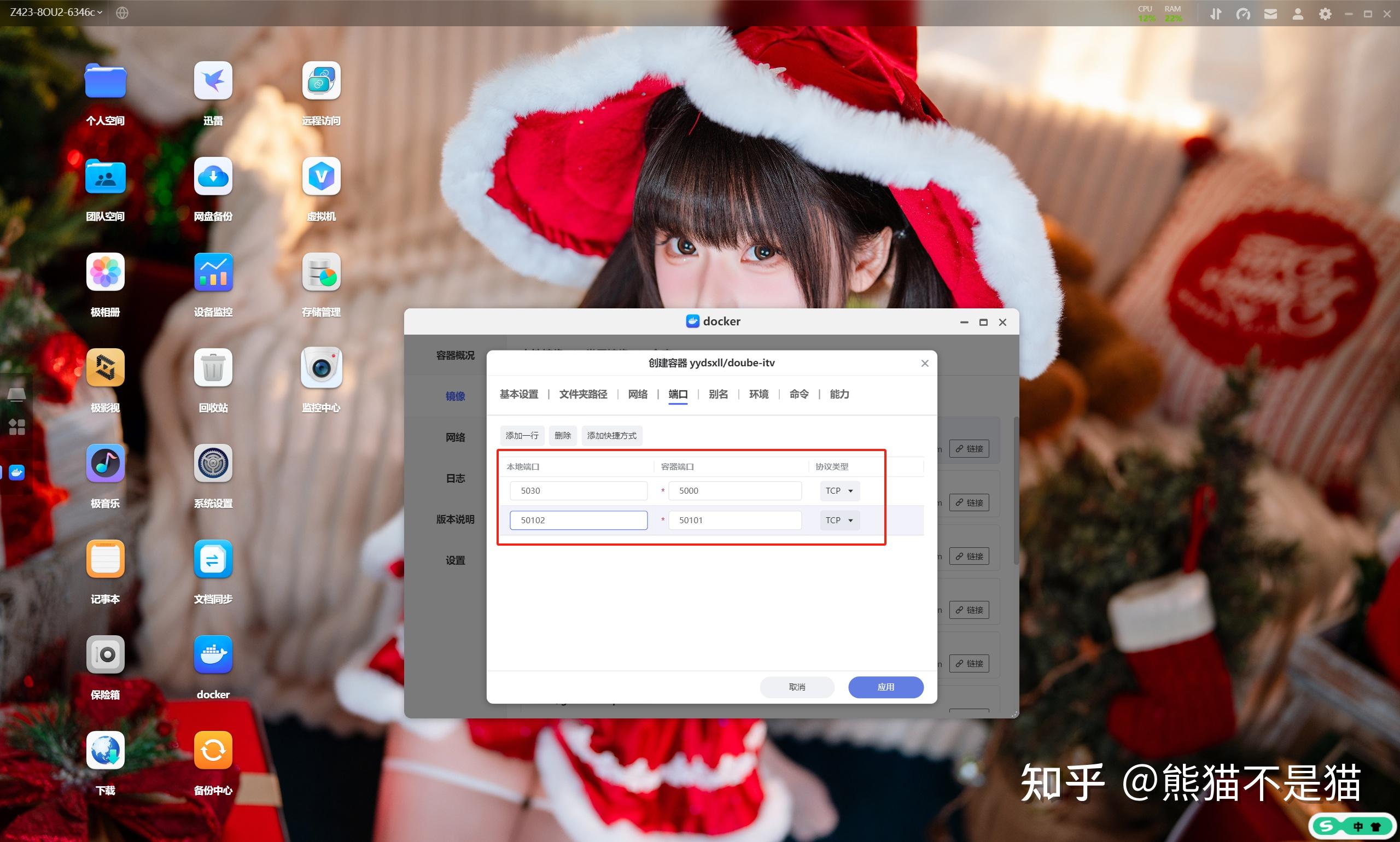
Task: Open the TCP protocol dropdown for the 50101 port row
Action: point(839,520)
